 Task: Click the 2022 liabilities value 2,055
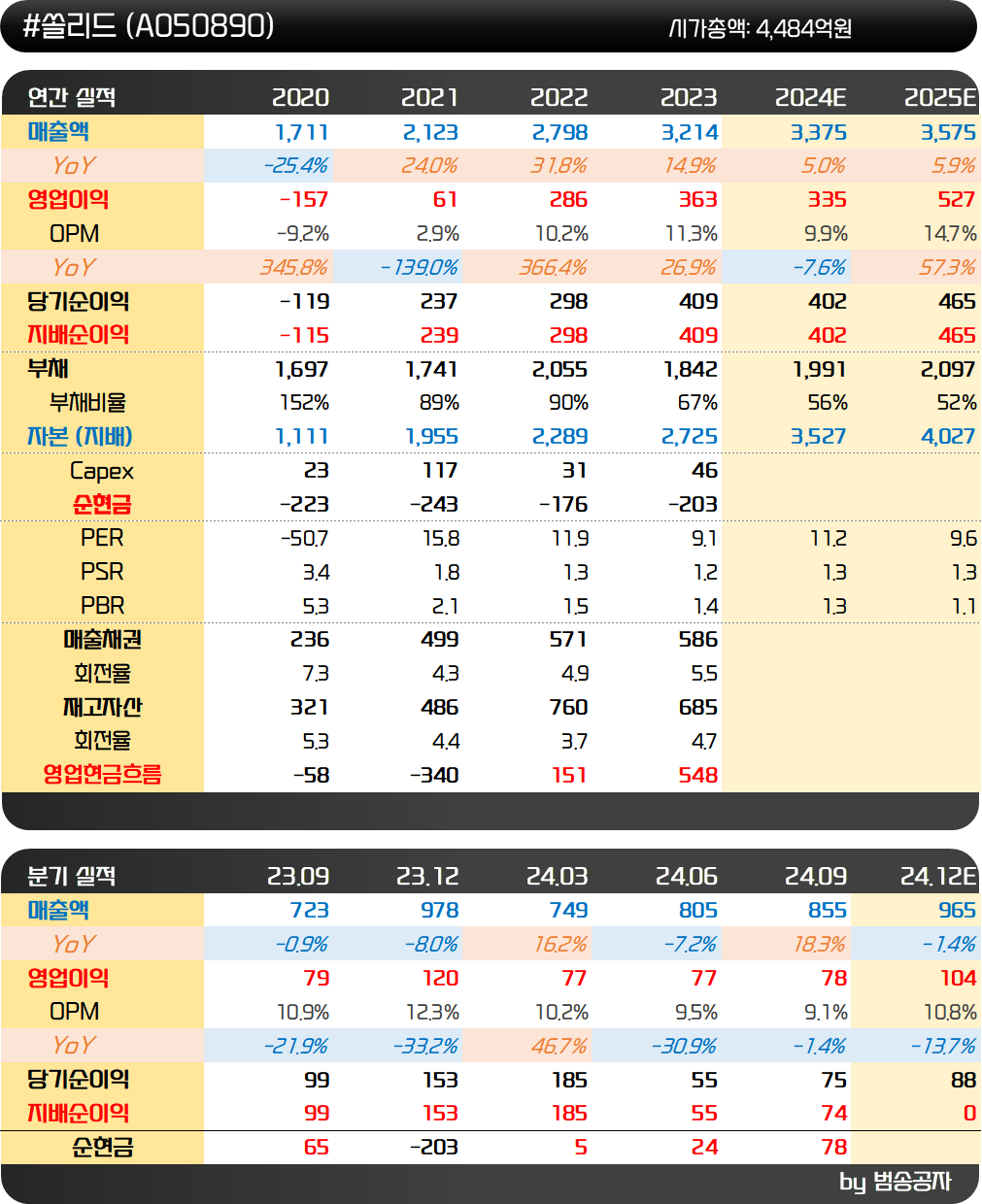click(559, 369)
